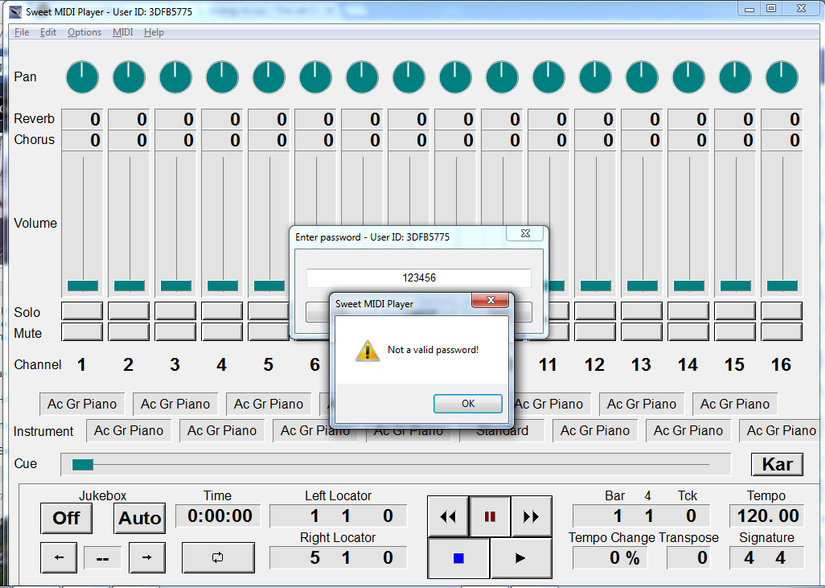
Task: Click the channel 1 pan knob
Action: coord(82,77)
